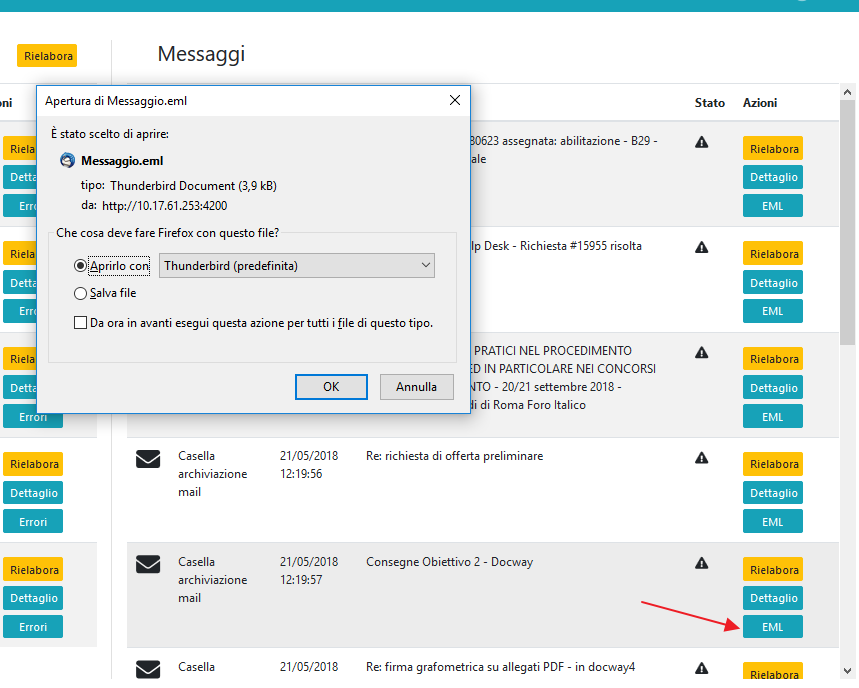Click the Annulla button in the dialog
The image size is (859, 688).
(x=416, y=387)
